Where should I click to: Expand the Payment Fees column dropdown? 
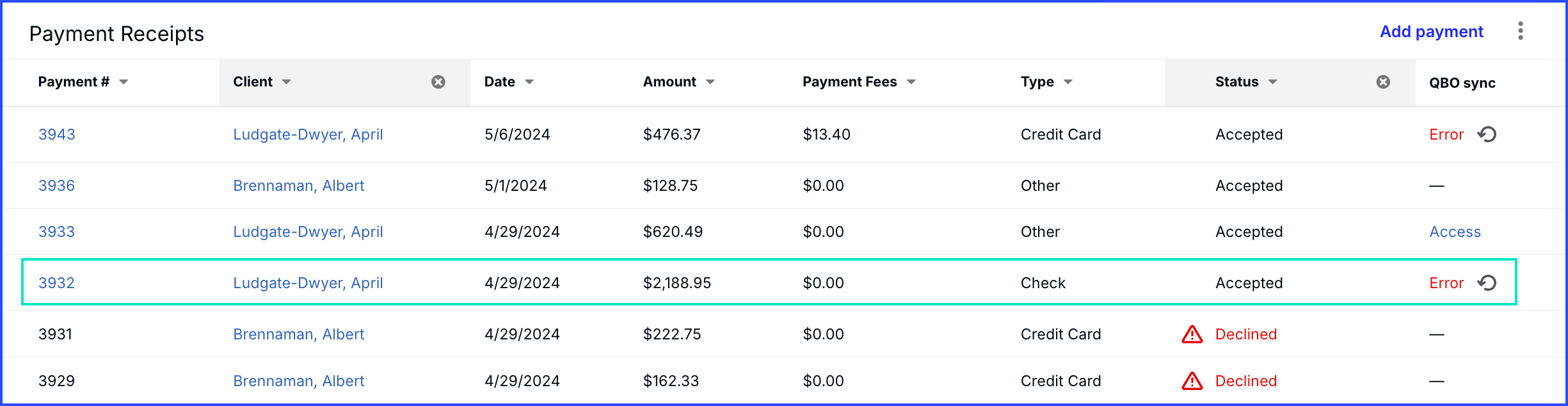[x=911, y=82]
